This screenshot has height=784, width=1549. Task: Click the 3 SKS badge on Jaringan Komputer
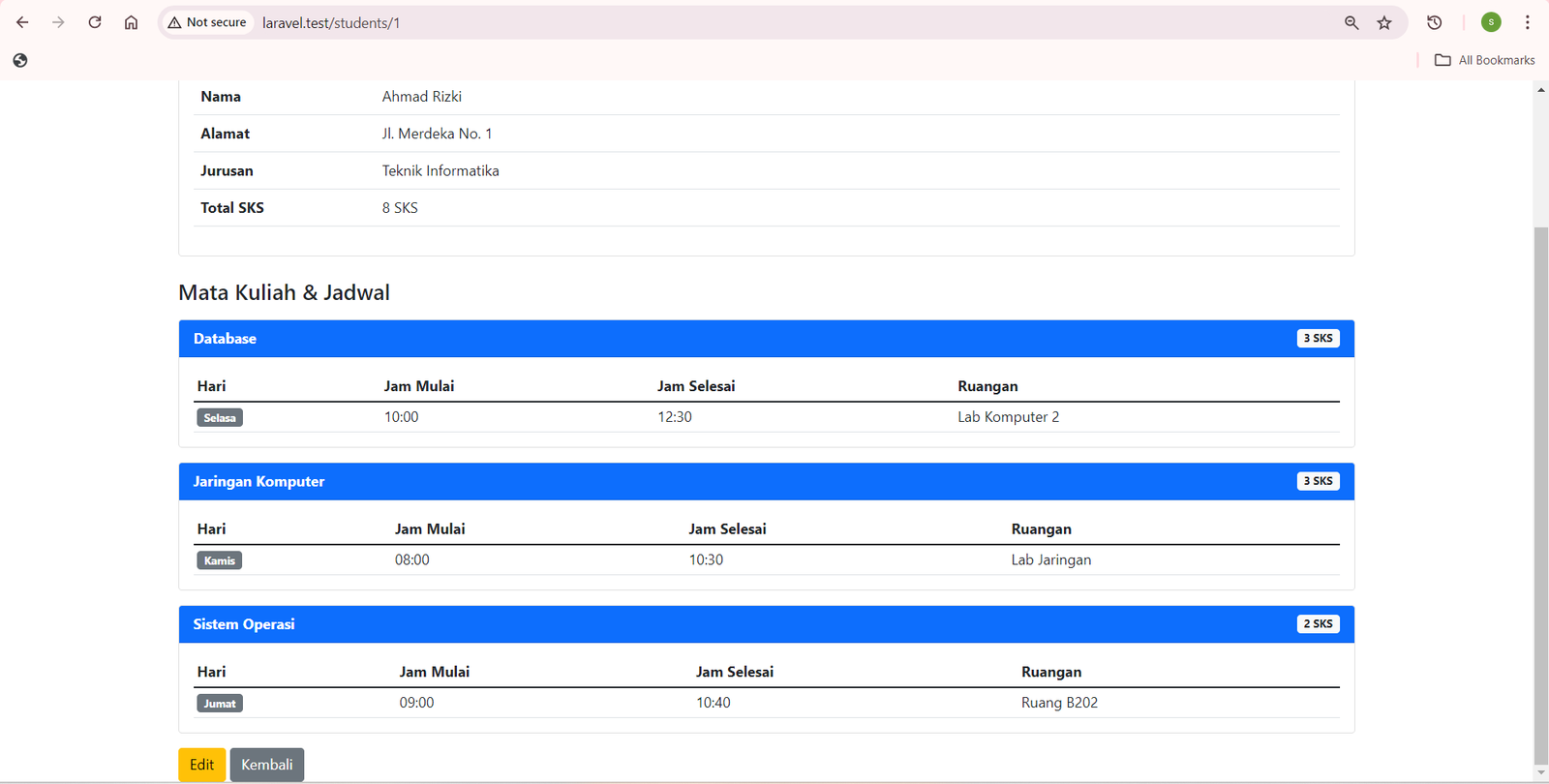click(1318, 481)
